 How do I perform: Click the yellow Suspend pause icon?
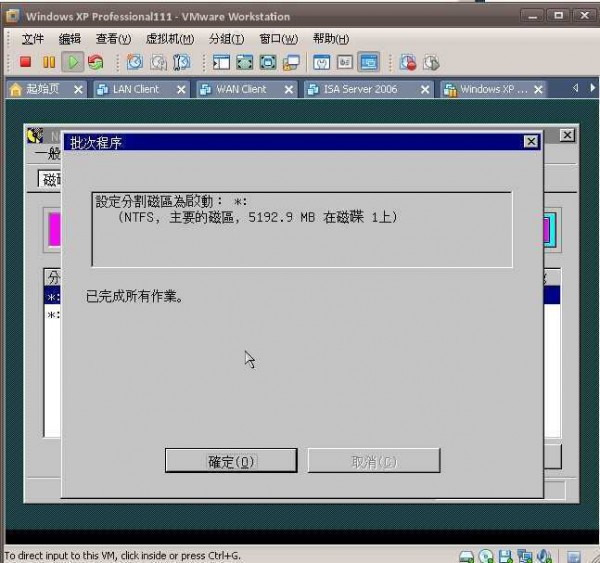click(49, 62)
